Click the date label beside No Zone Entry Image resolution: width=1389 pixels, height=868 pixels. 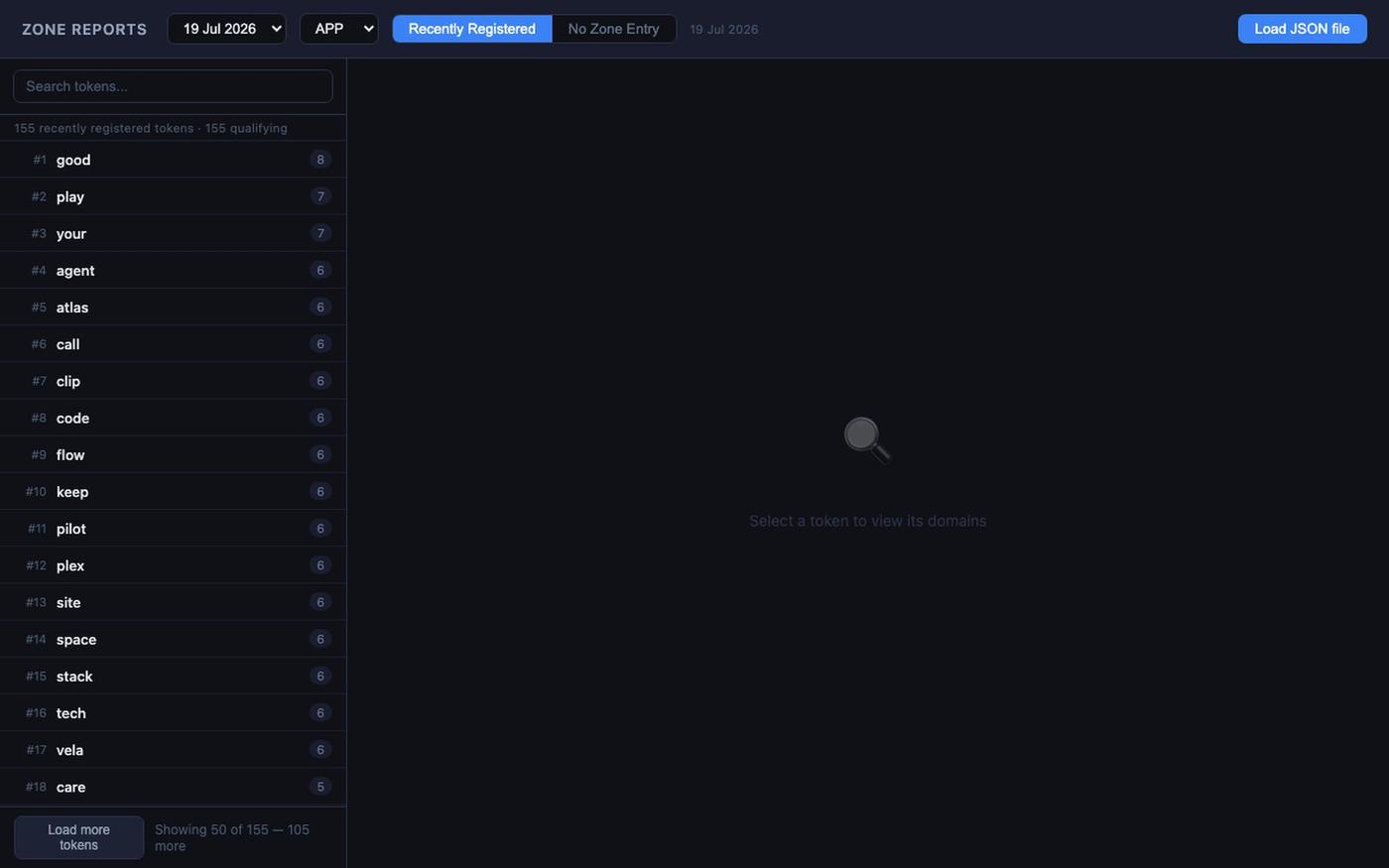pyautogui.click(x=724, y=30)
